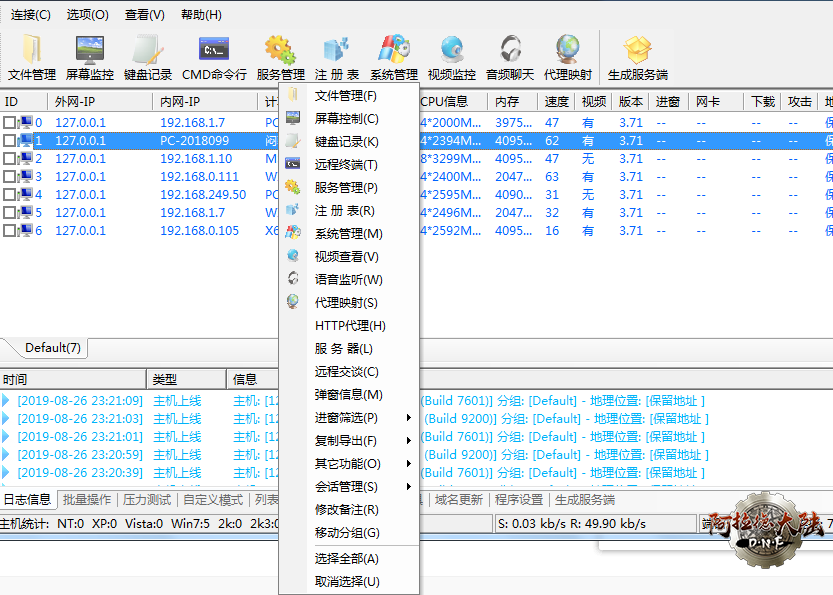The width and height of the screenshot is (833, 595).
Task: Select 选择全部(A) in context menu
Action: [346, 559]
